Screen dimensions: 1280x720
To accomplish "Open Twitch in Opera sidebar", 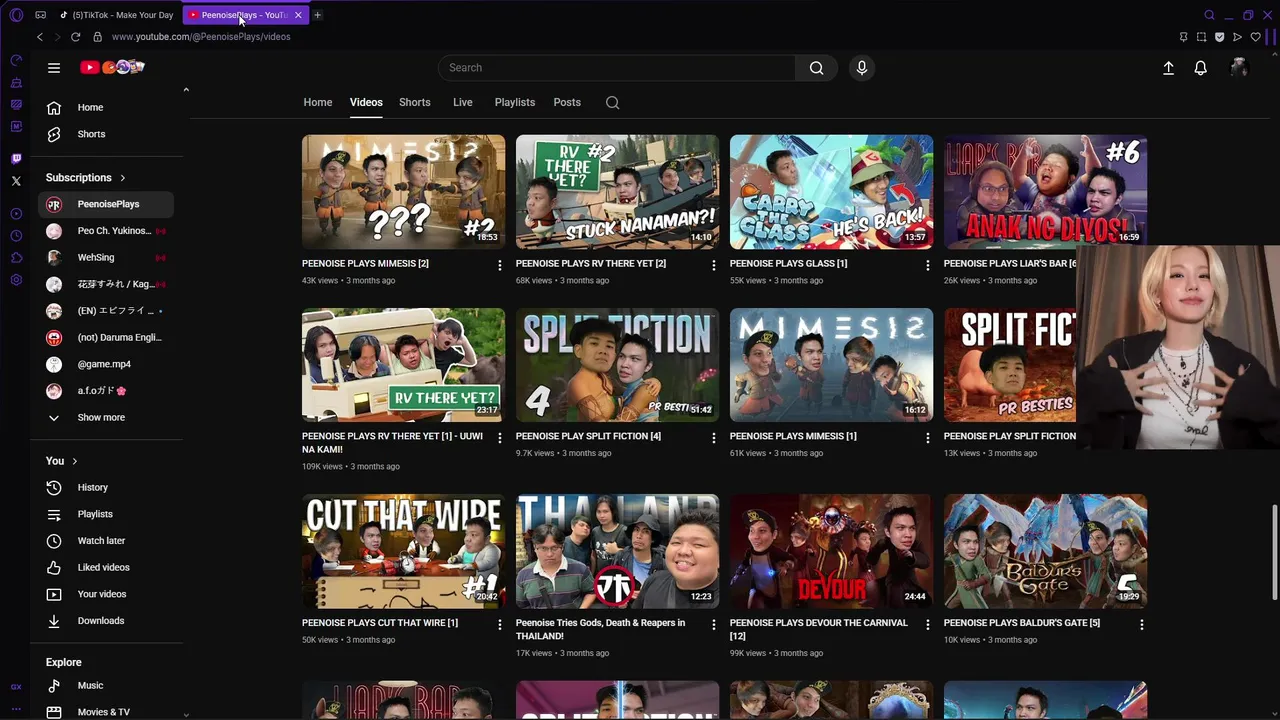I will click(x=16, y=159).
